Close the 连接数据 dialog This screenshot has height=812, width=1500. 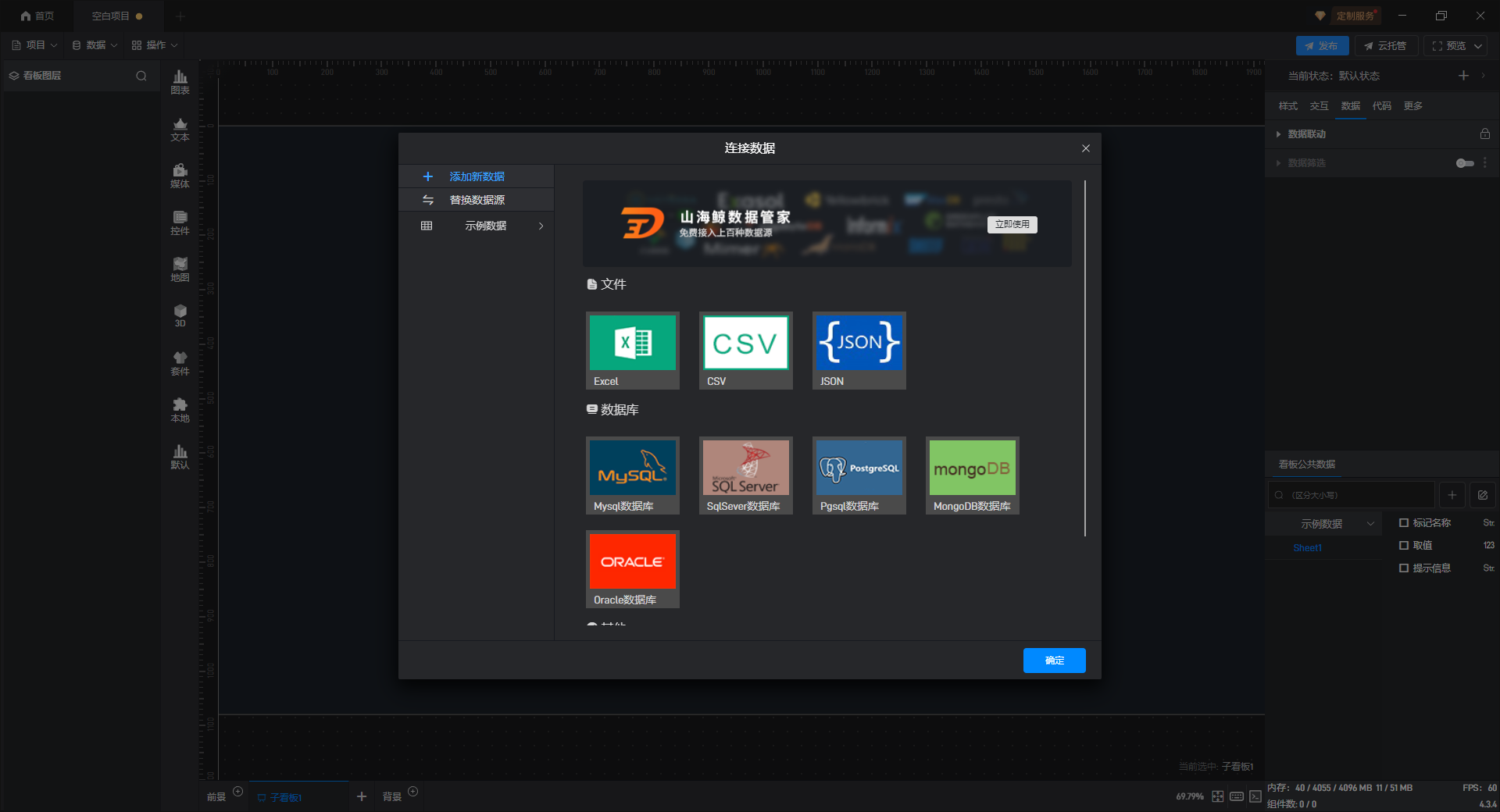tap(1085, 148)
